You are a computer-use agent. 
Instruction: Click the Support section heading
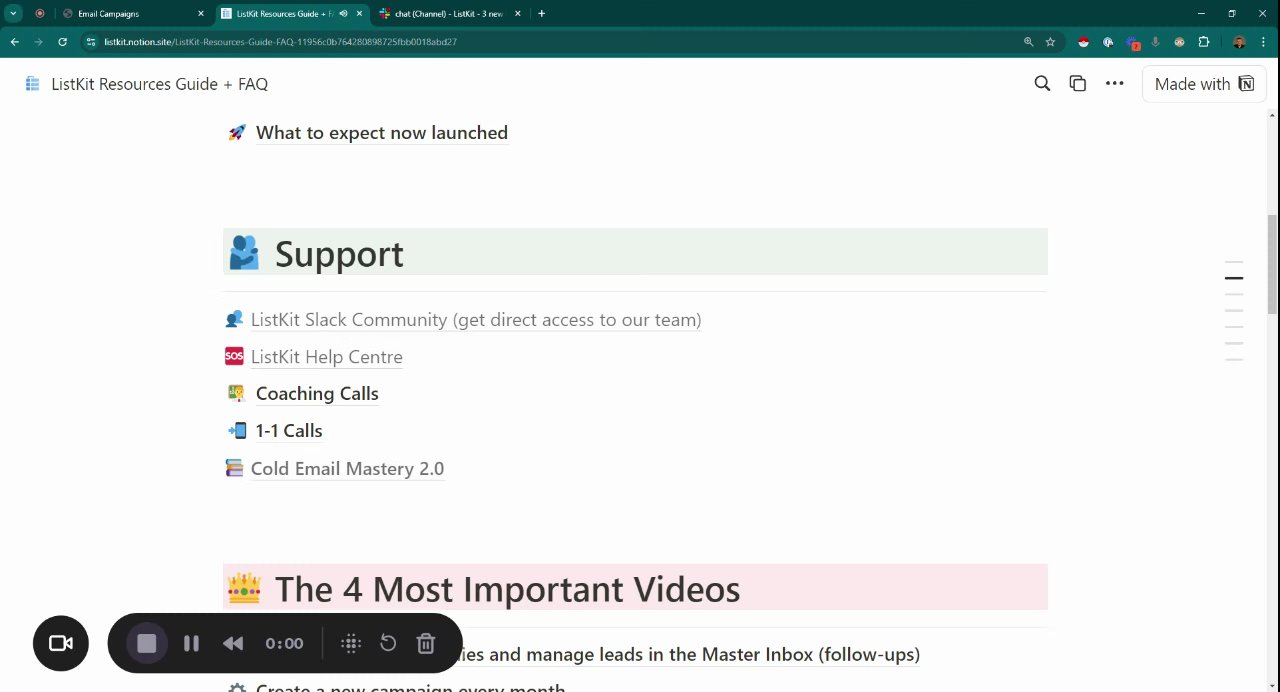[x=339, y=254]
